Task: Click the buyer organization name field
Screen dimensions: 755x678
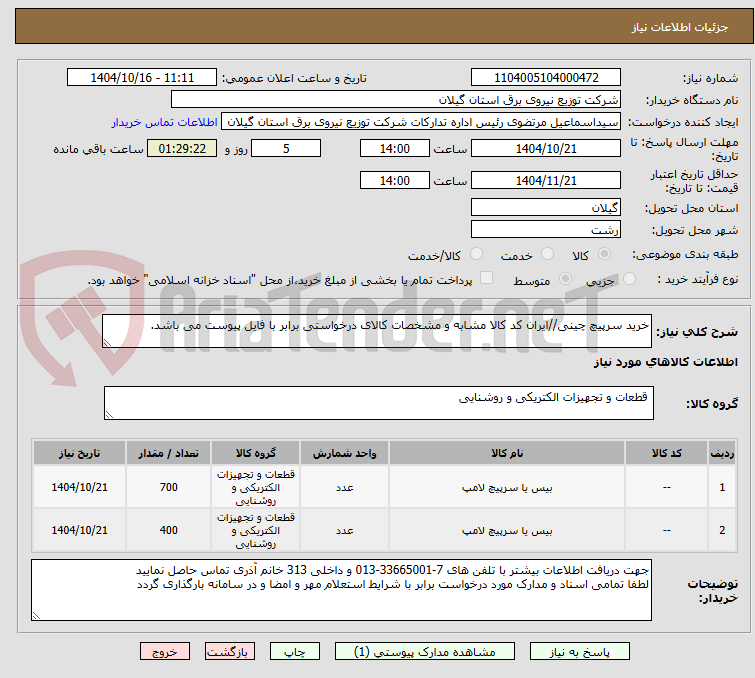Action: point(396,100)
